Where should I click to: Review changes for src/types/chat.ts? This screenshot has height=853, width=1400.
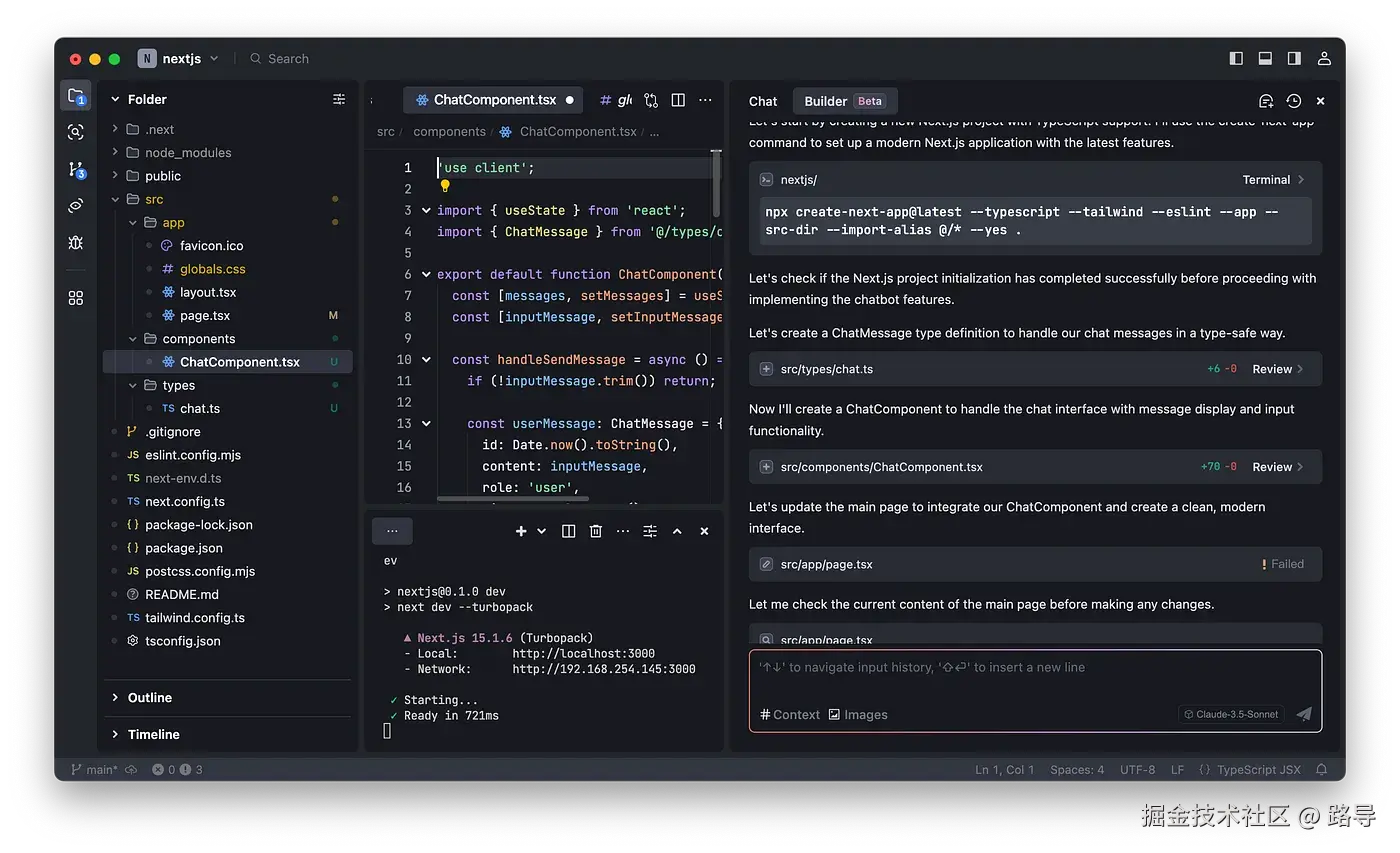pos(1278,369)
